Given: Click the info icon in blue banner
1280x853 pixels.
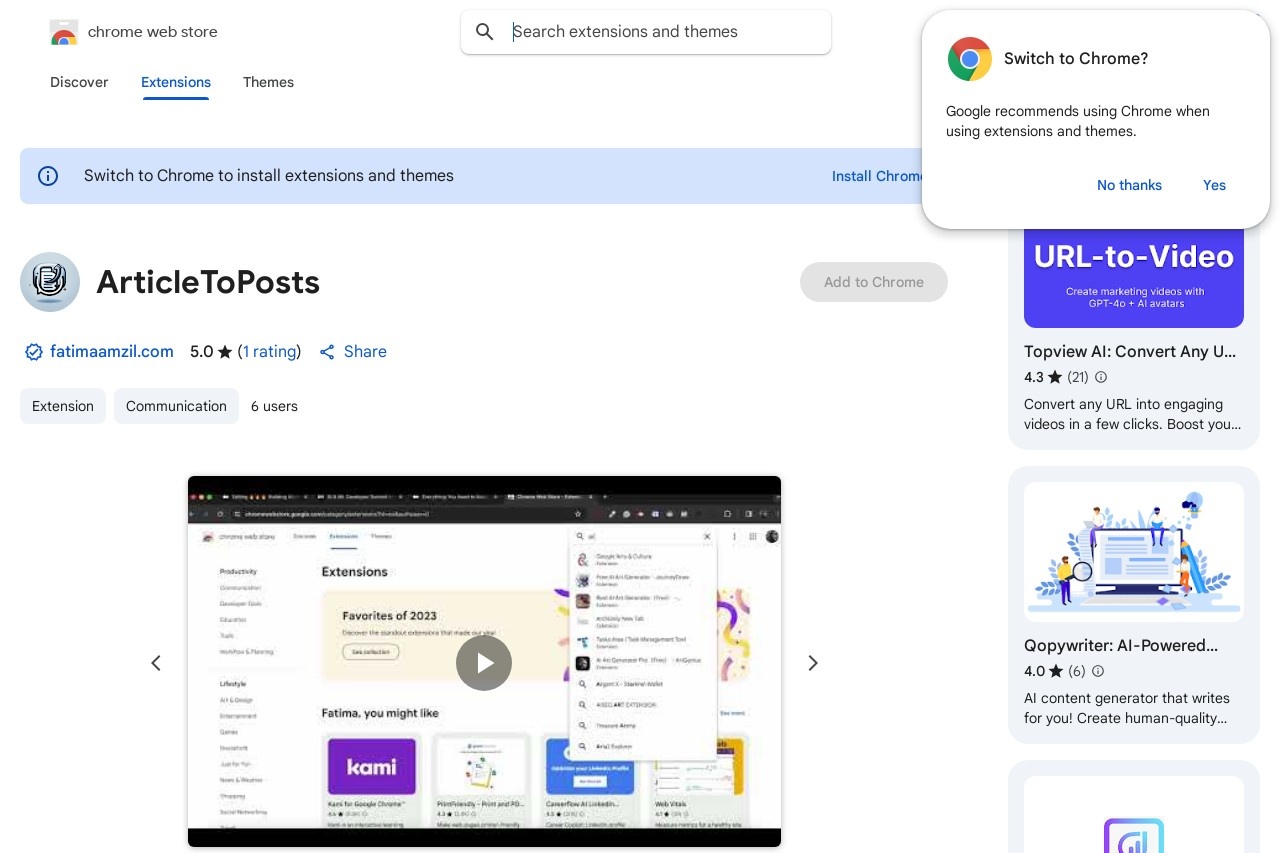Looking at the screenshot, I should point(48,176).
